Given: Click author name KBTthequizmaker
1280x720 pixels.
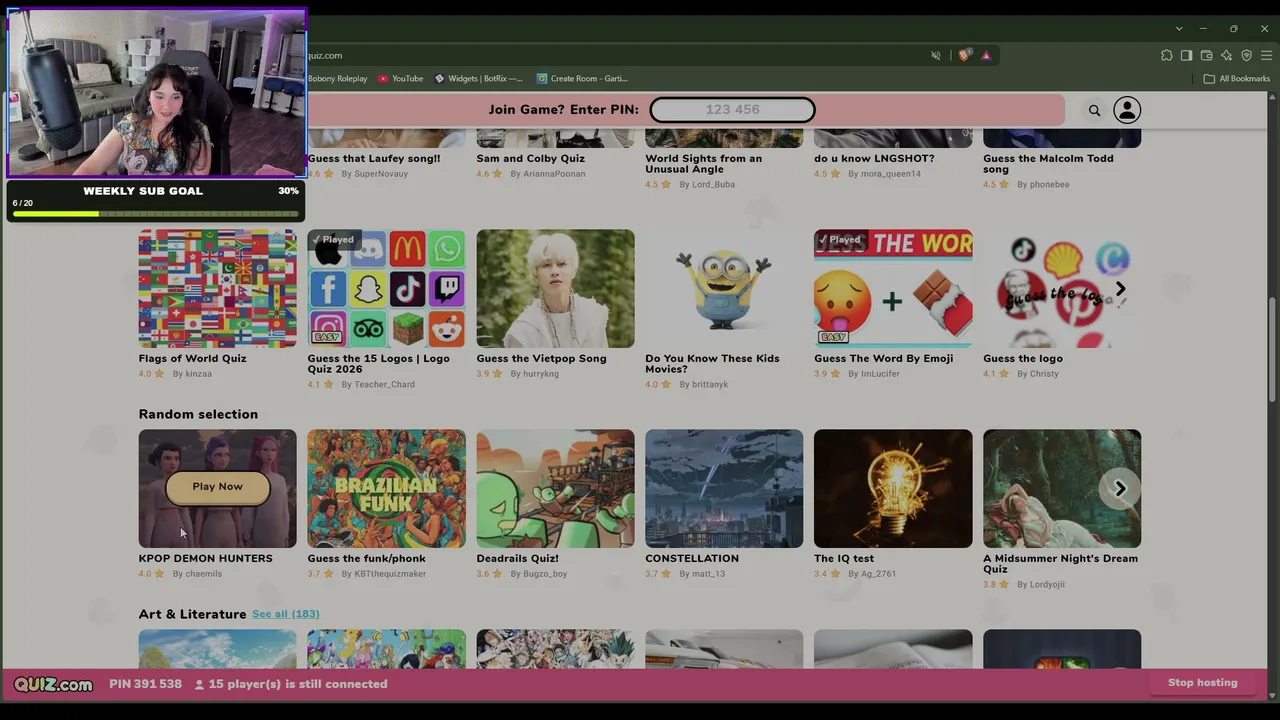Looking at the screenshot, I should tap(390, 574).
